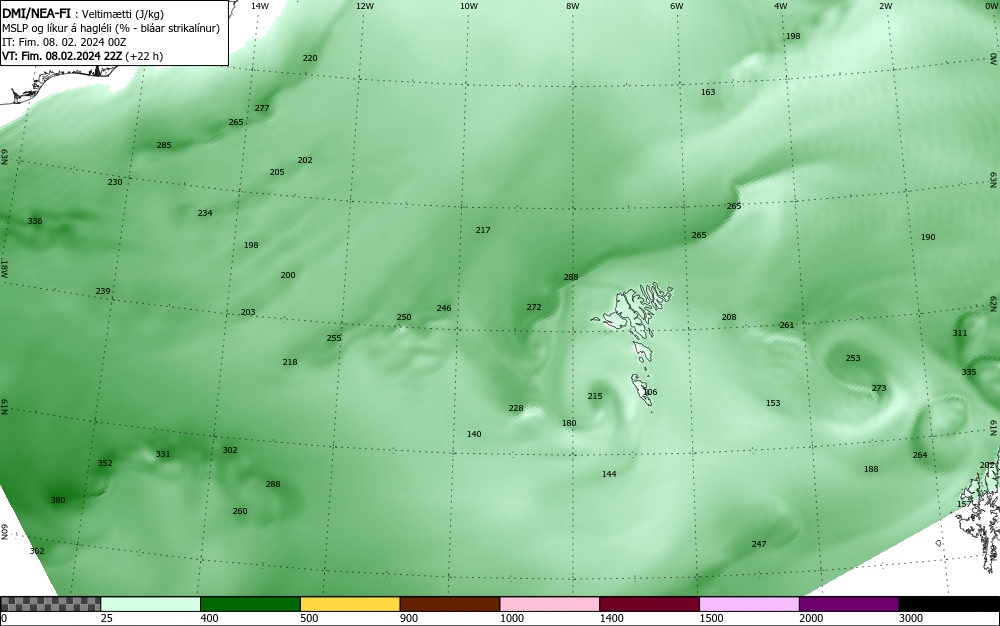Click the 255 value on the map
The image size is (1000, 626).
pos(334,338)
